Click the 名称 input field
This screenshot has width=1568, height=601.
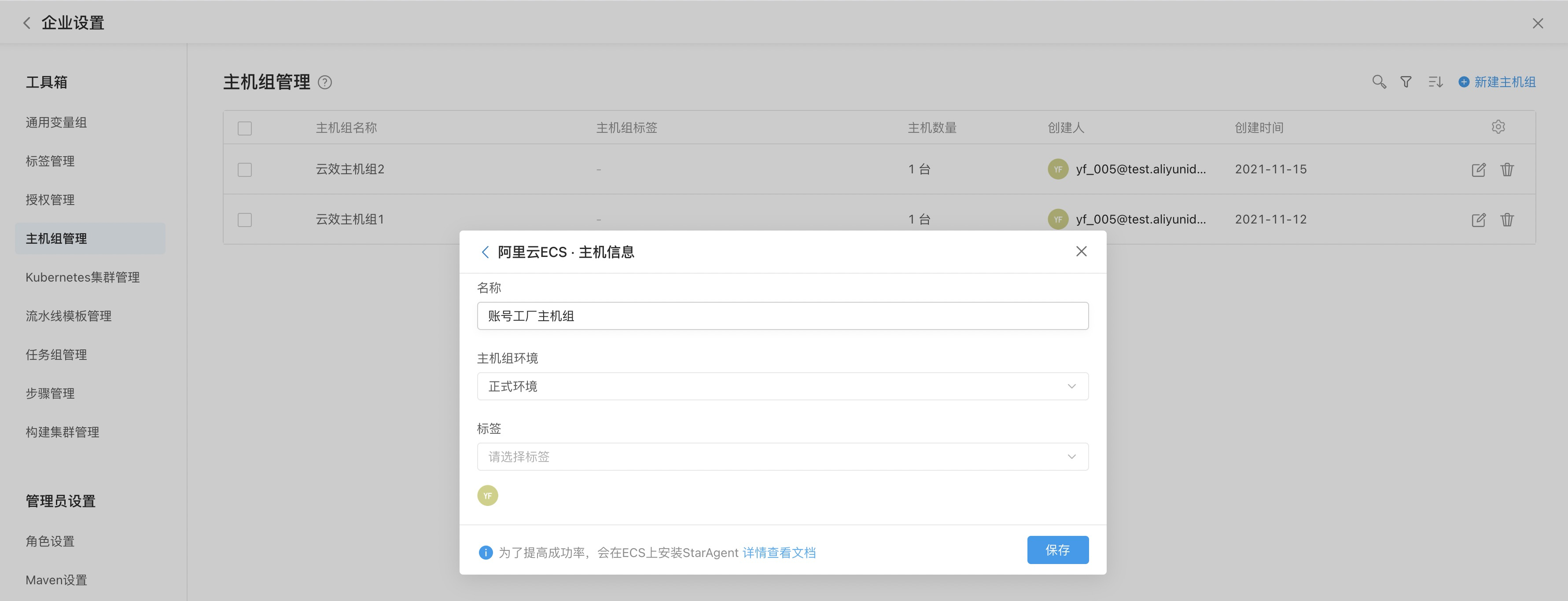[x=782, y=316]
